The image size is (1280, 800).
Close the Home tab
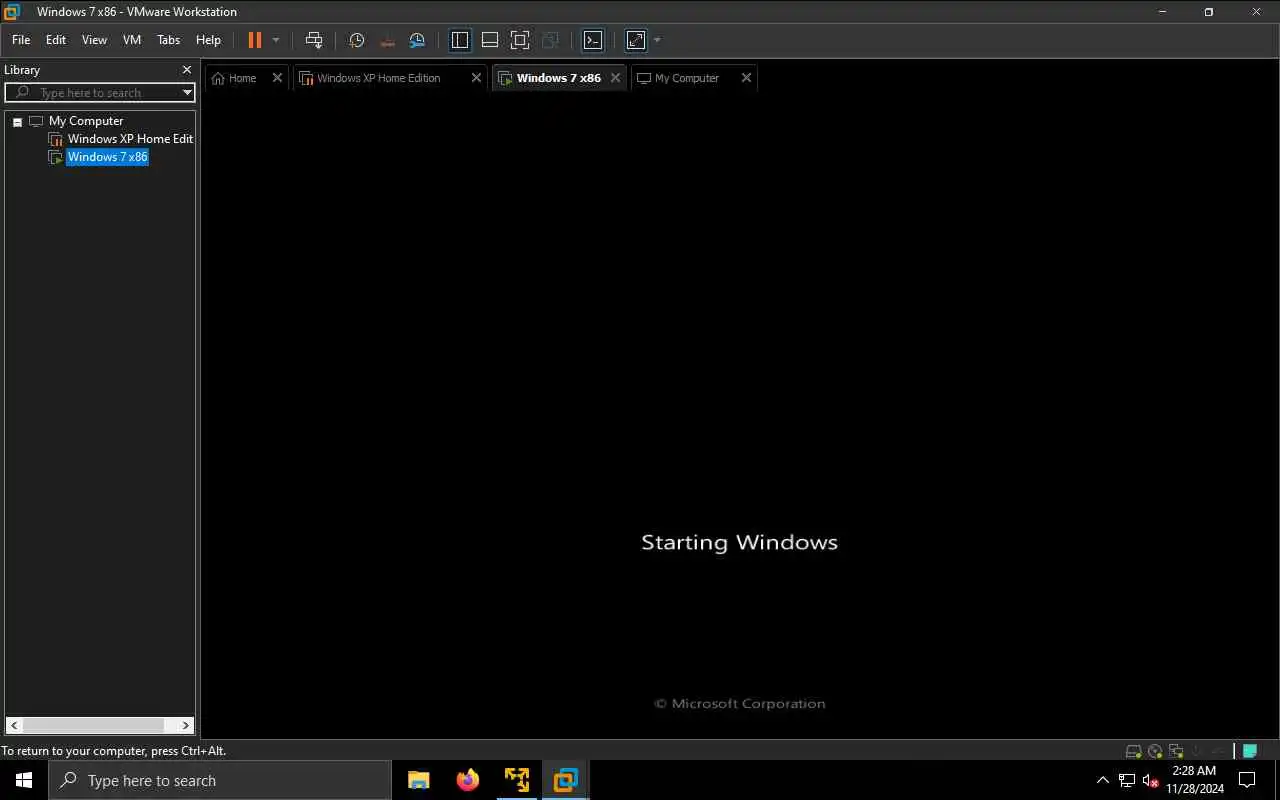[x=278, y=78]
